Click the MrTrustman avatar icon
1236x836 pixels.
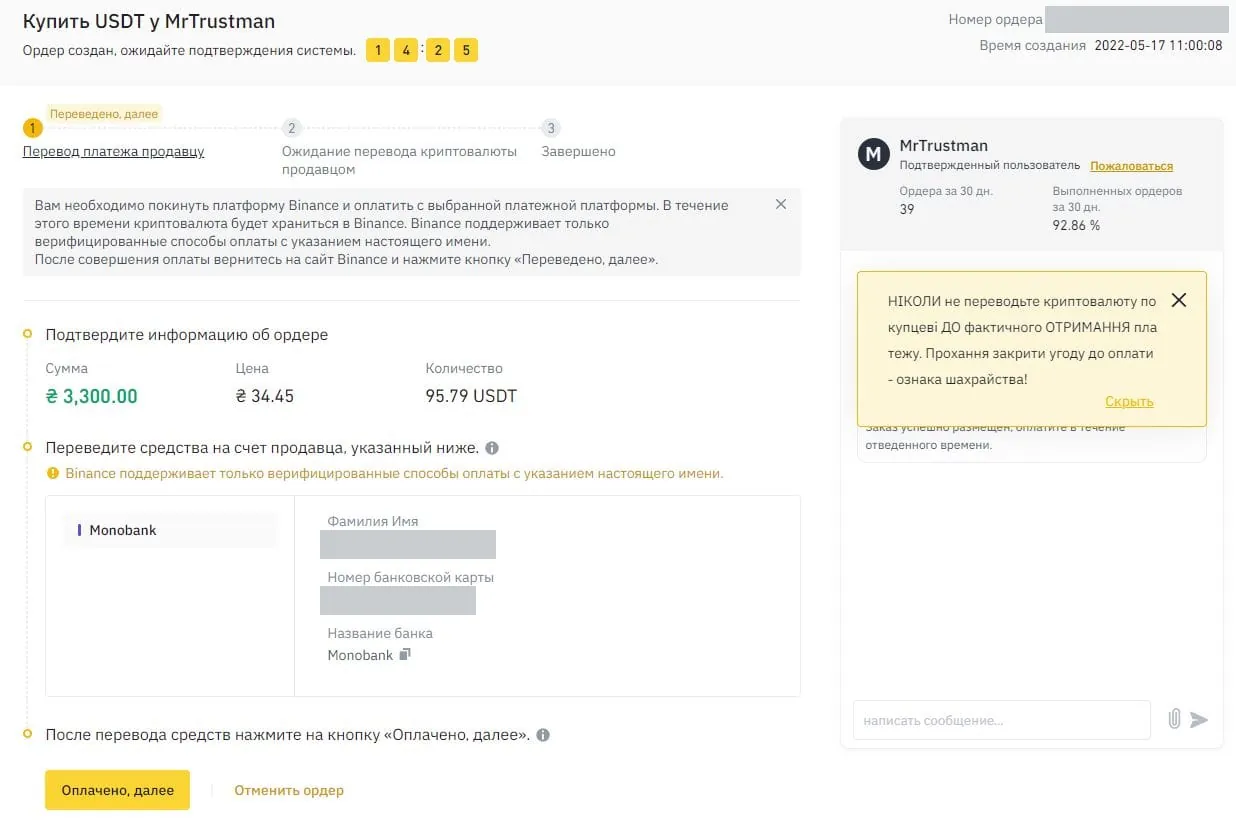pyautogui.click(x=874, y=154)
